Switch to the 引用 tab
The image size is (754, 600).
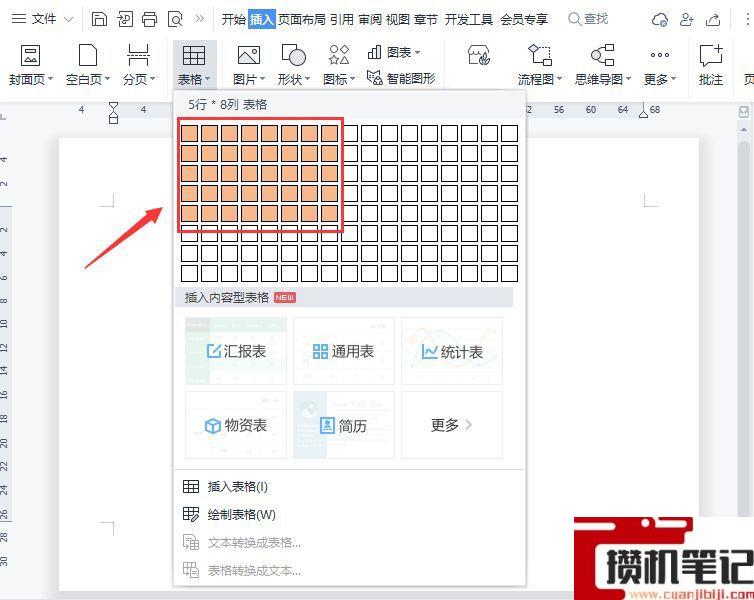click(341, 19)
